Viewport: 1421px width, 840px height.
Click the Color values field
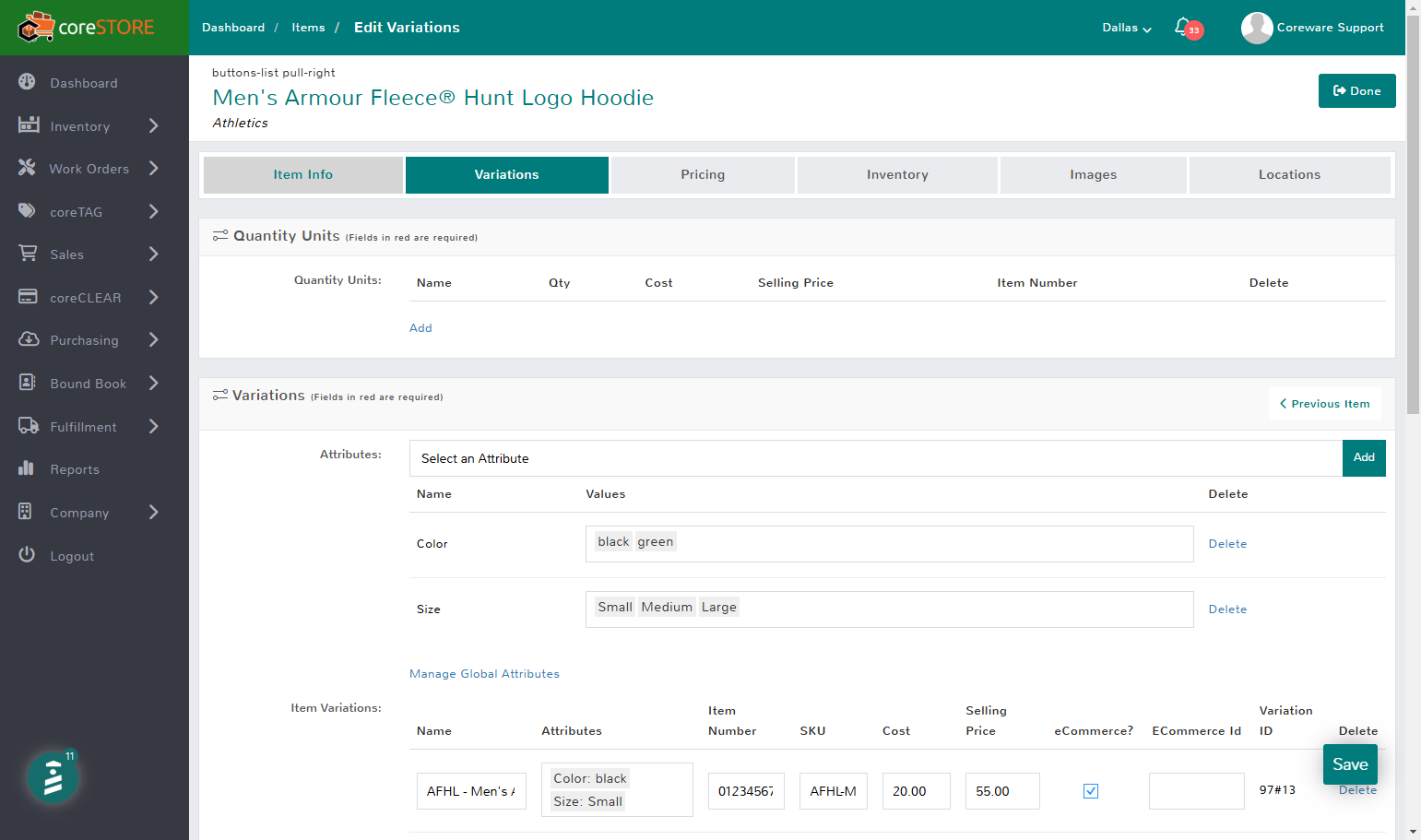click(x=889, y=544)
